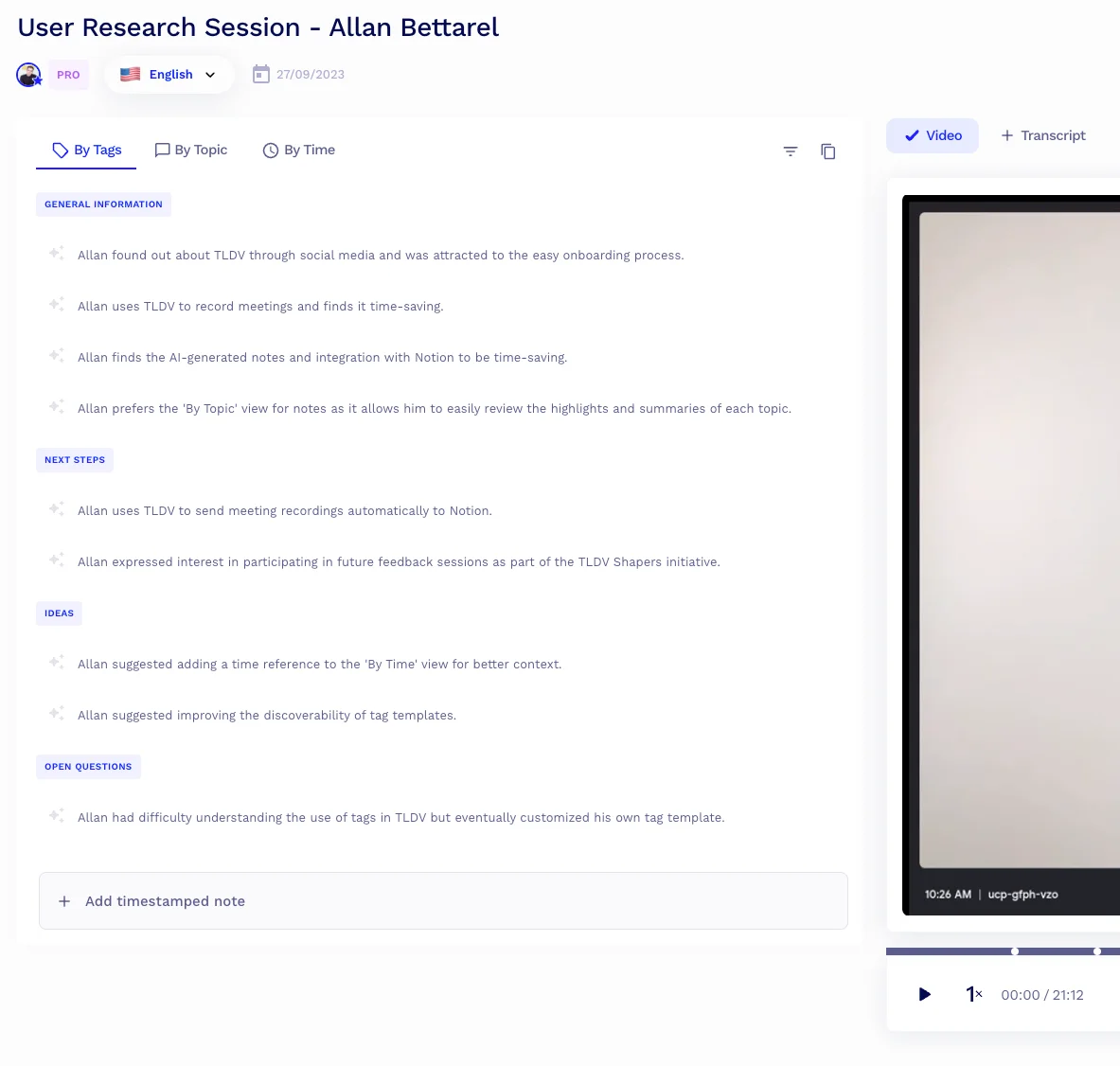Copy notes using the copy icon
The image size is (1120, 1066).
click(827, 151)
